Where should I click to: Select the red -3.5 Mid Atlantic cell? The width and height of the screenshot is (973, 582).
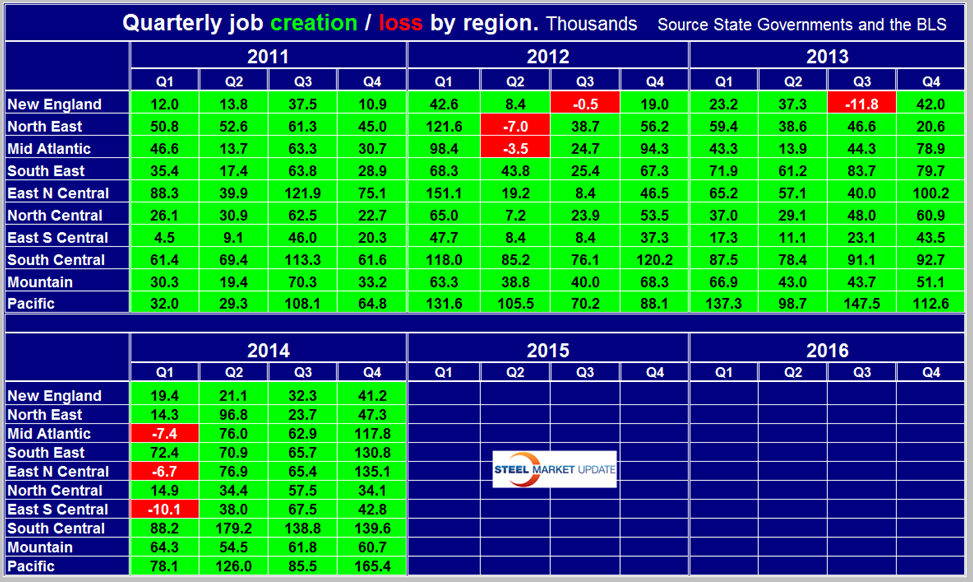tap(514, 149)
